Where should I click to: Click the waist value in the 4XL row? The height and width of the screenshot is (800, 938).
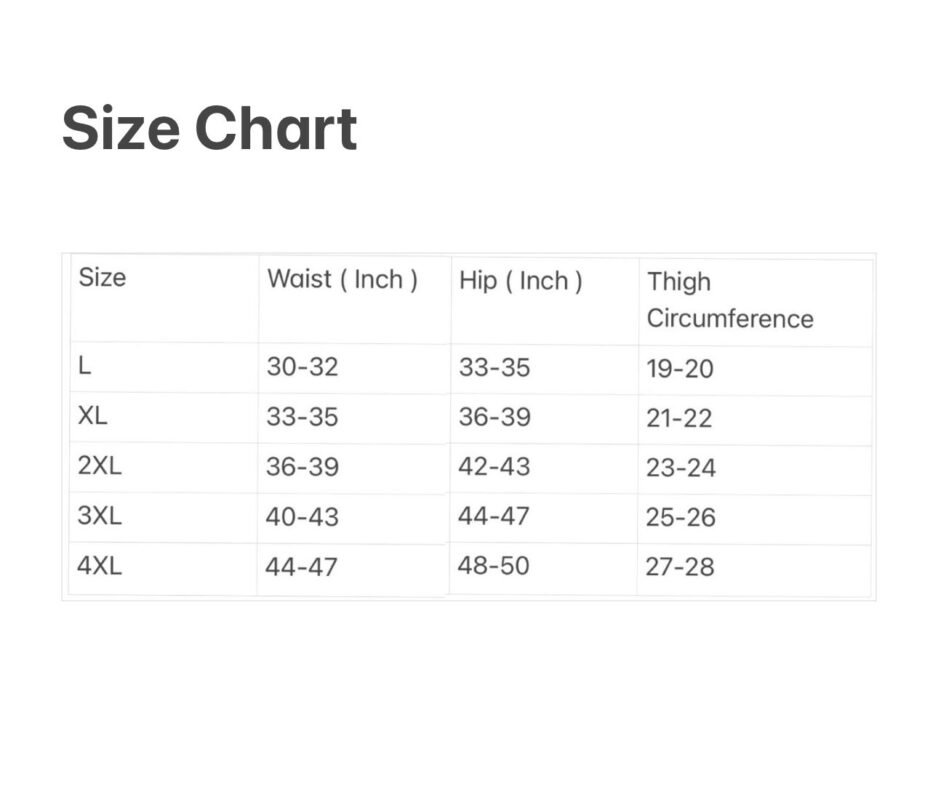tap(301, 567)
